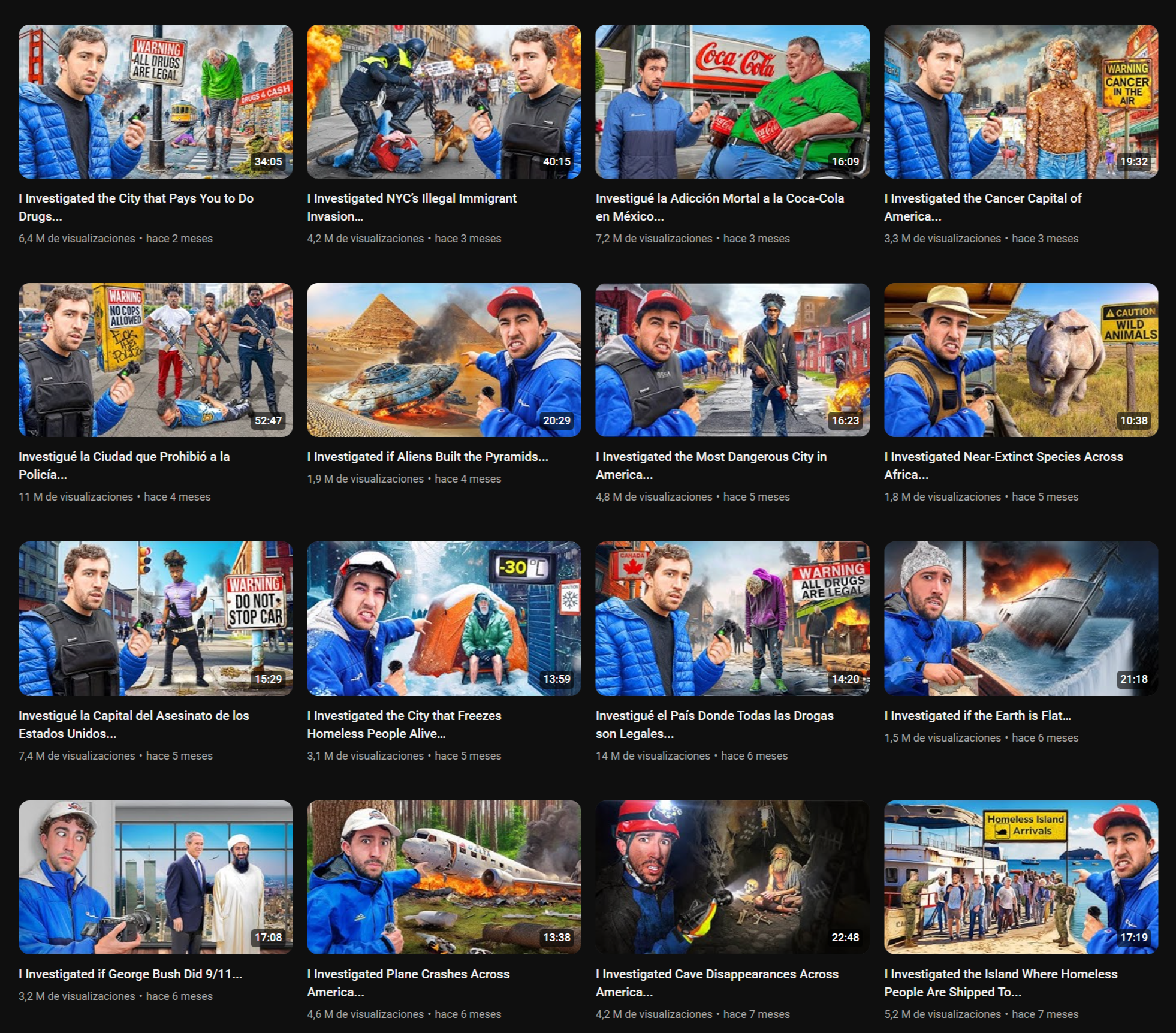
Task: Click the 52:47 duration badge
Action: point(268,420)
